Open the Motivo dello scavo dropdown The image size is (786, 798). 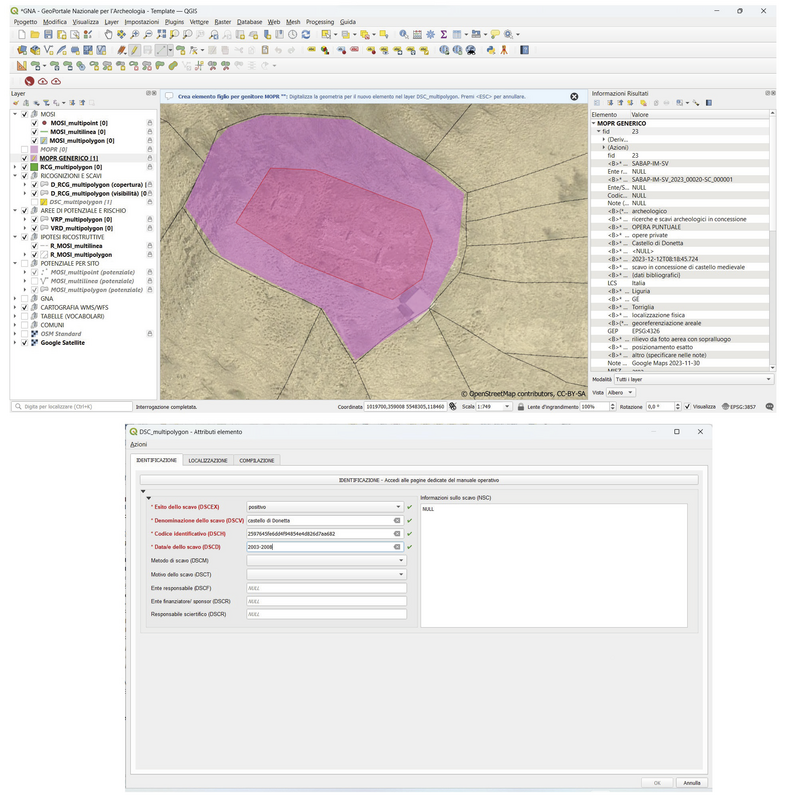pyautogui.click(x=326, y=575)
